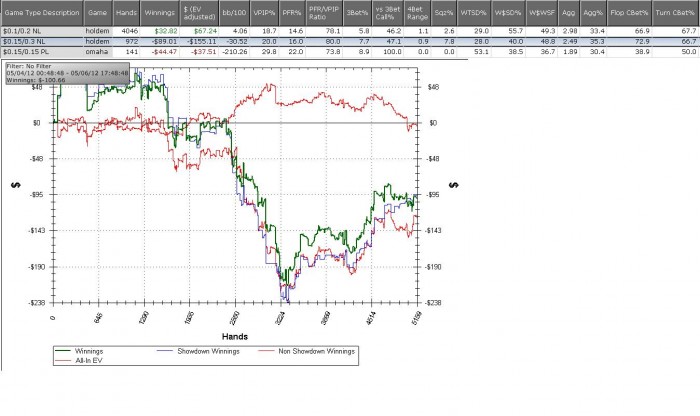
Task: Click the Filter: No Filter info box
Action: [x=67, y=73]
